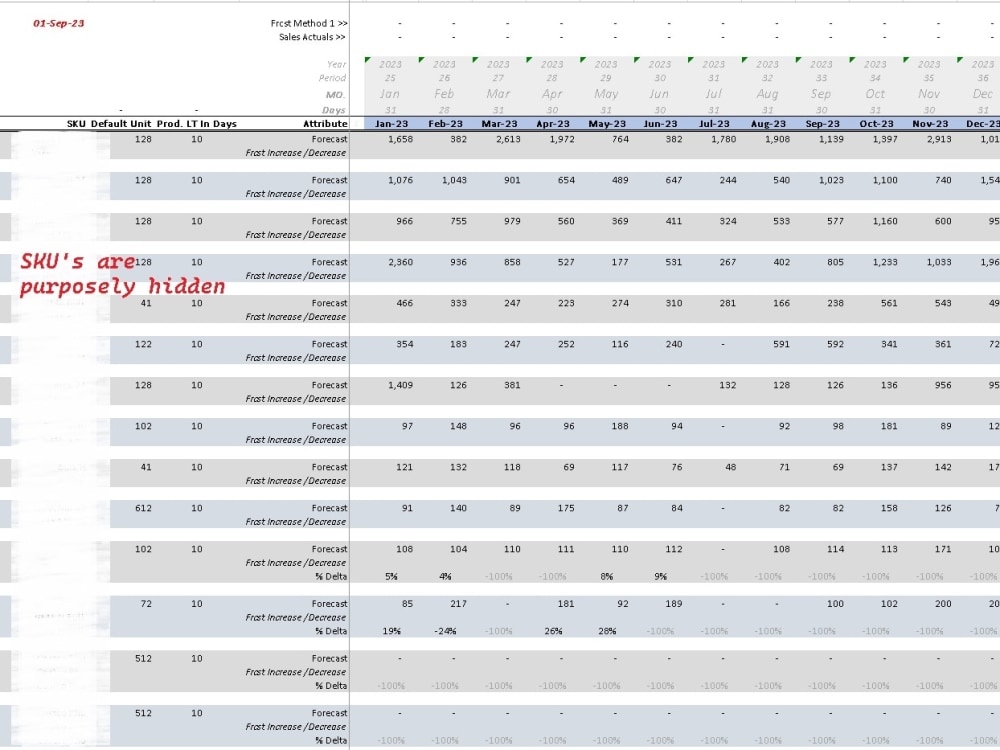Select forecast value 966
Viewport: 1000px width, 750px height.
click(x=404, y=221)
